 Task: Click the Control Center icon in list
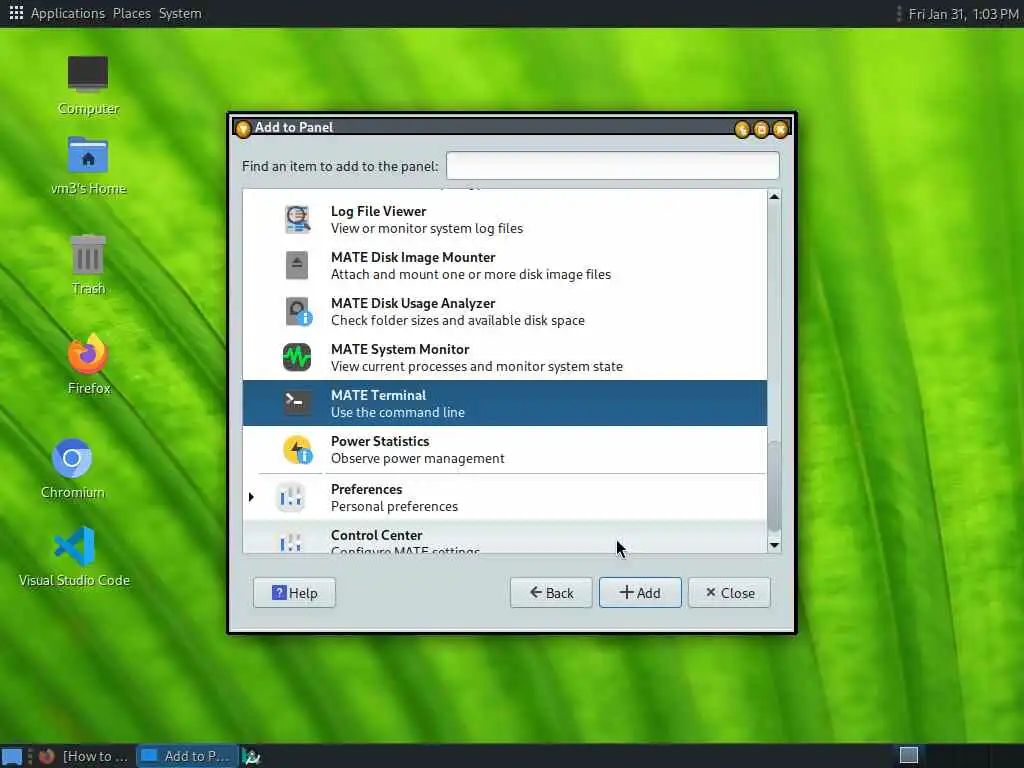pyautogui.click(x=291, y=541)
